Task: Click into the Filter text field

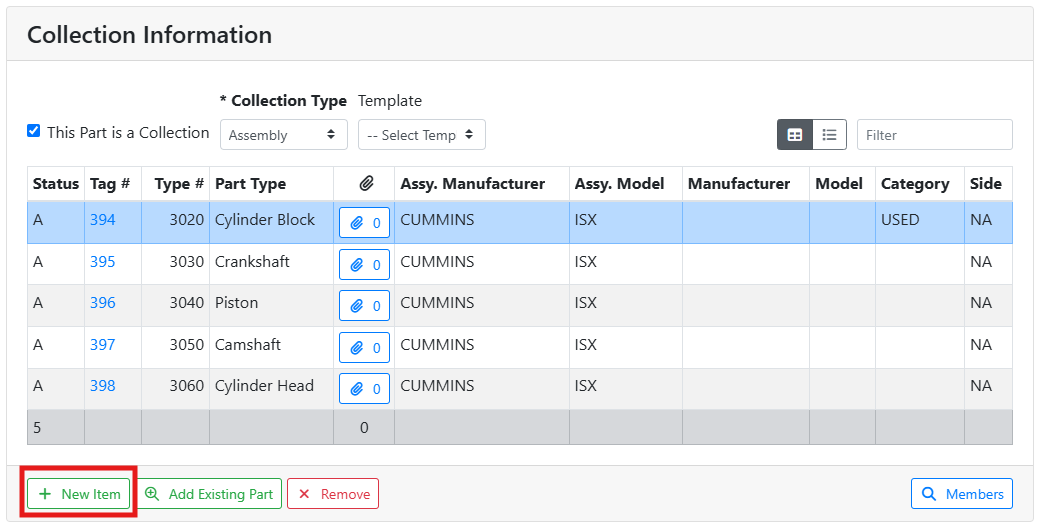Action: [934, 135]
